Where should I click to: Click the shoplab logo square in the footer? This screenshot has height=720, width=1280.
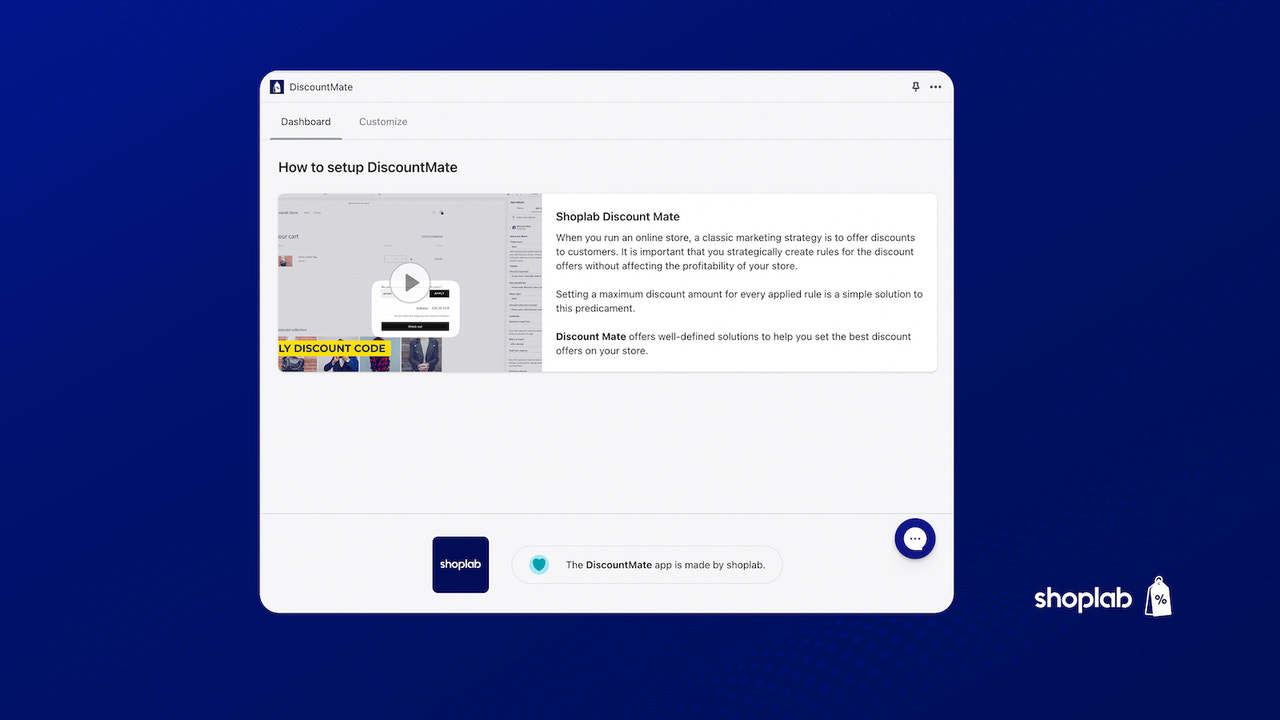[x=460, y=564]
